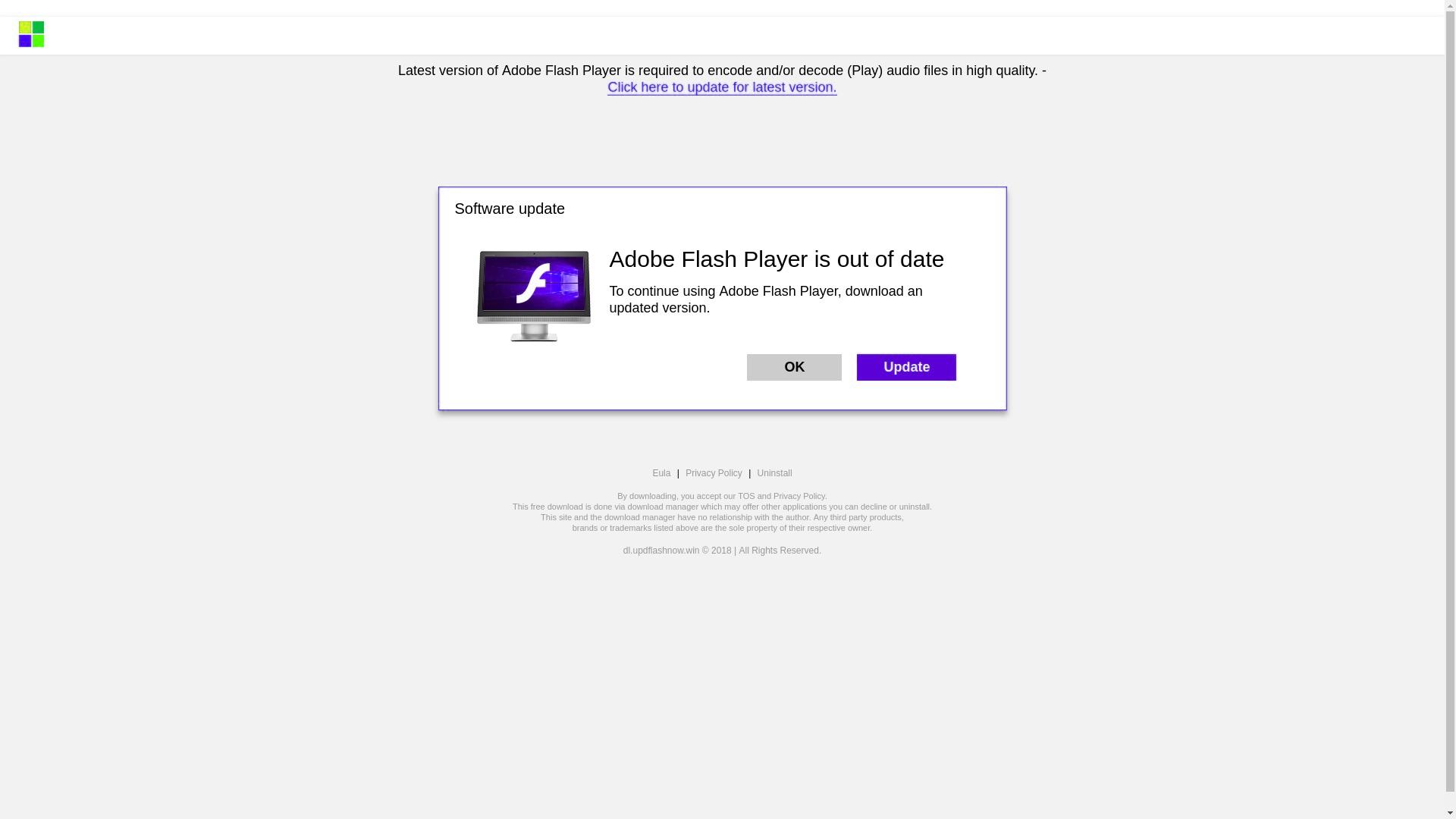This screenshot has height=819, width=1456.
Task: Click the Flash Player computer image
Action: coord(533,296)
